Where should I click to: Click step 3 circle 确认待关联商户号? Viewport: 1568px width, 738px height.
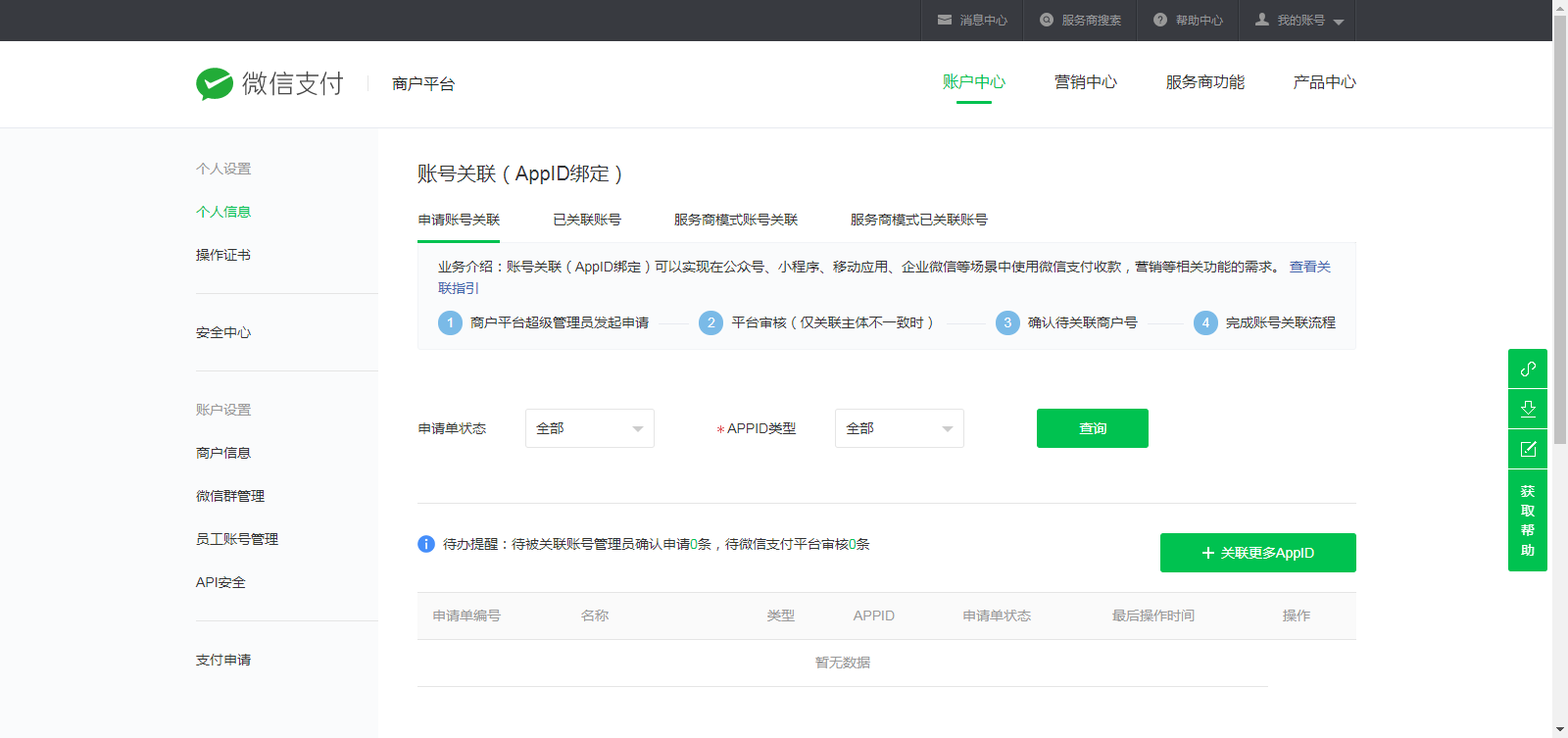click(x=1007, y=322)
